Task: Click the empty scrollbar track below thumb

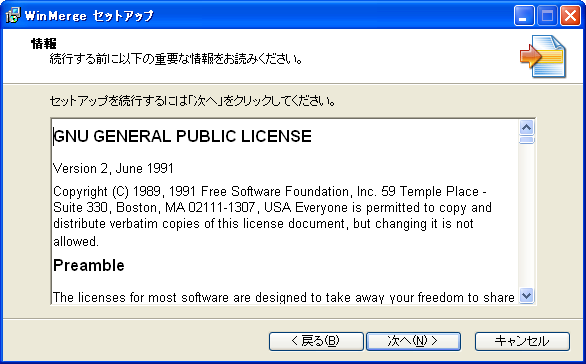Action: click(x=527, y=216)
